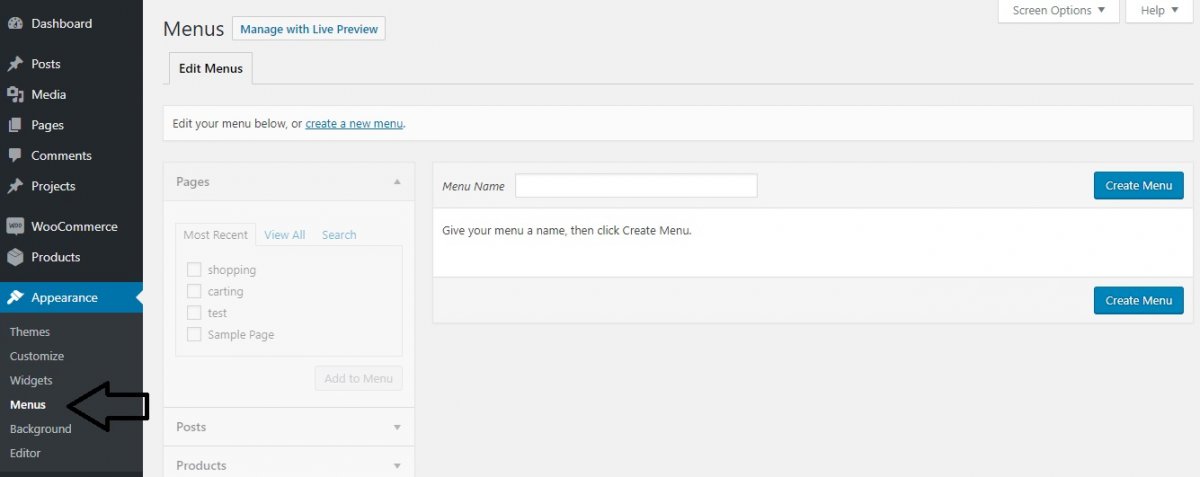Open Pages in the sidebar
The width and height of the screenshot is (1200, 477).
[48, 125]
